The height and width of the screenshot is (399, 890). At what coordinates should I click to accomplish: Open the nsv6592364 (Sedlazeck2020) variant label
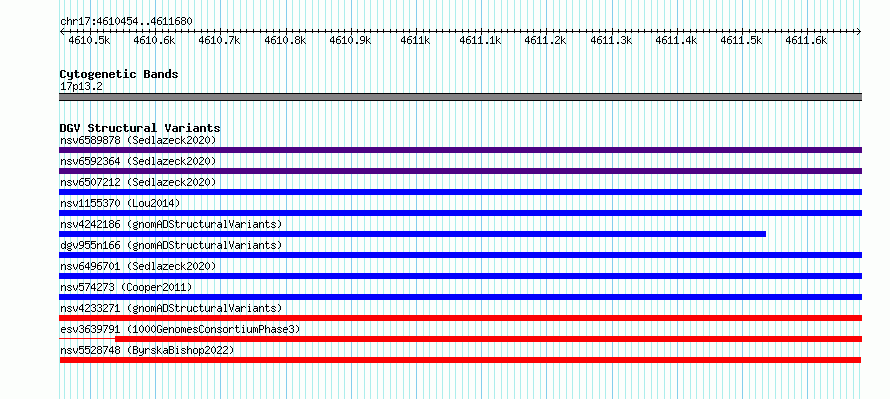click(x=138, y=161)
